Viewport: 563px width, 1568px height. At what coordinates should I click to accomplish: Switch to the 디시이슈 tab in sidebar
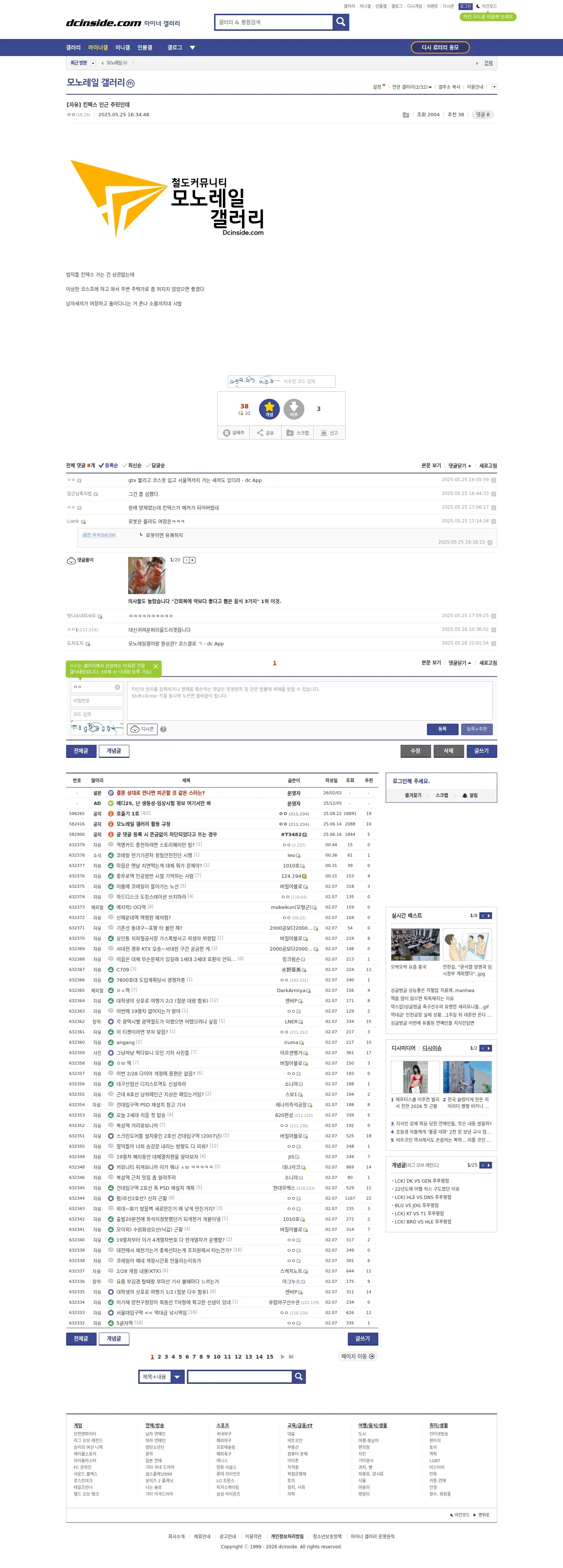(432, 1048)
